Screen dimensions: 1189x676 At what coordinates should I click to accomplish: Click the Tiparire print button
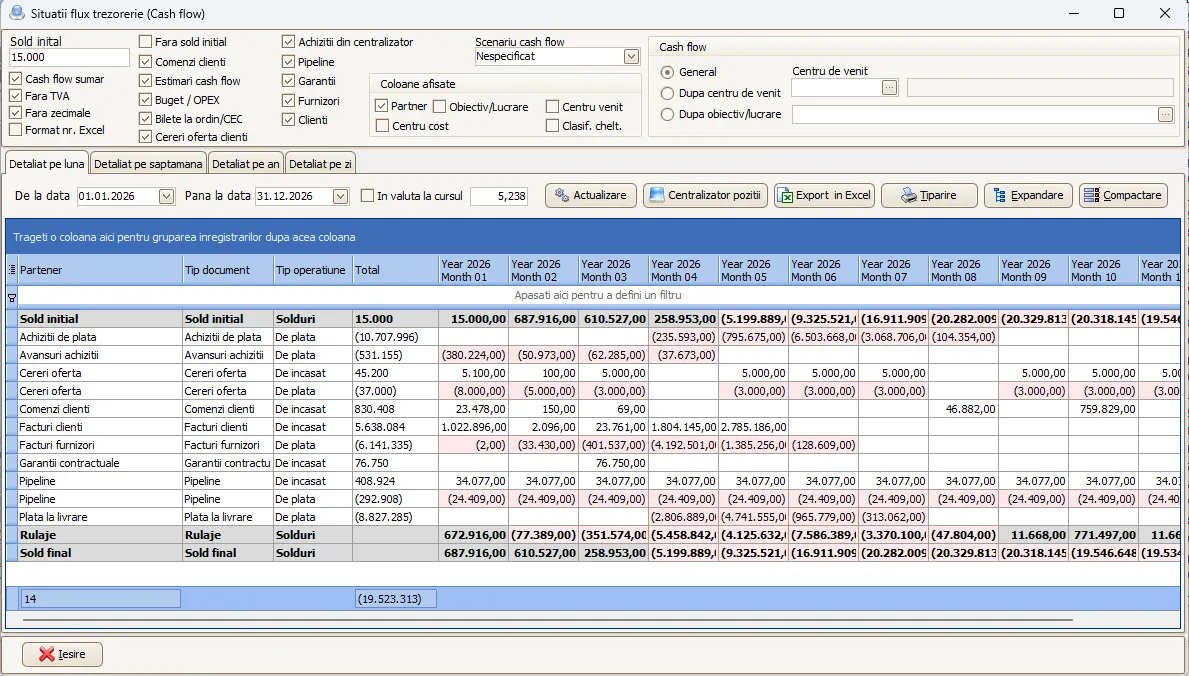[x=929, y=195]
